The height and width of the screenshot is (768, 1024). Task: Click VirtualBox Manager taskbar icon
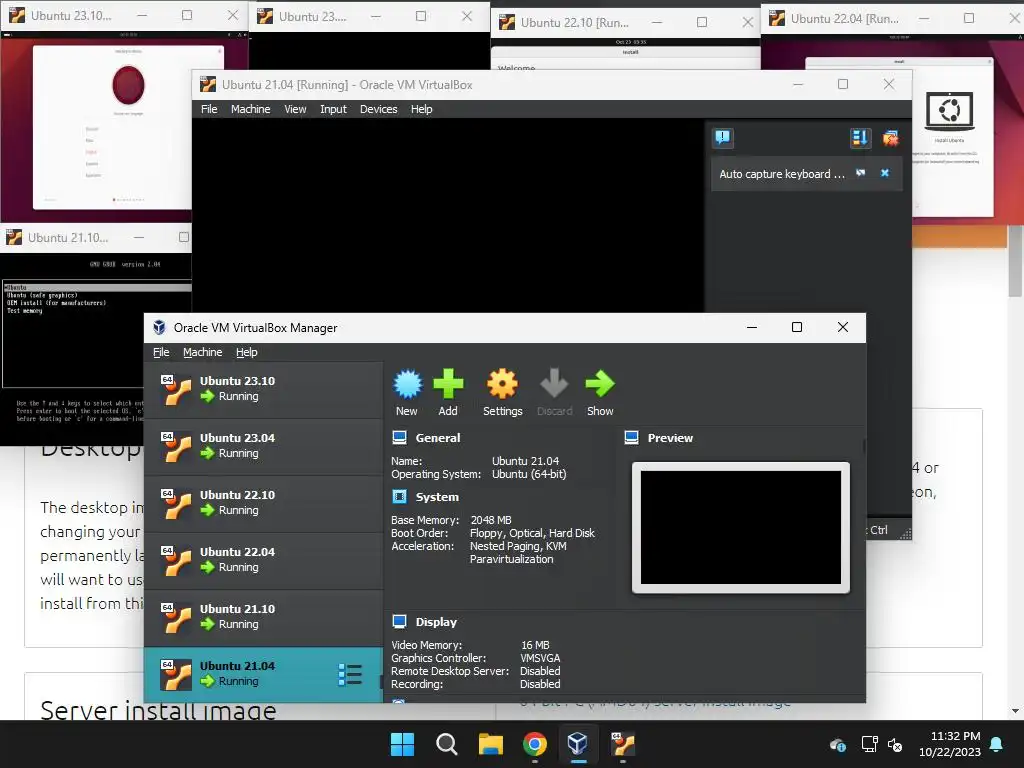coord(578,744)
